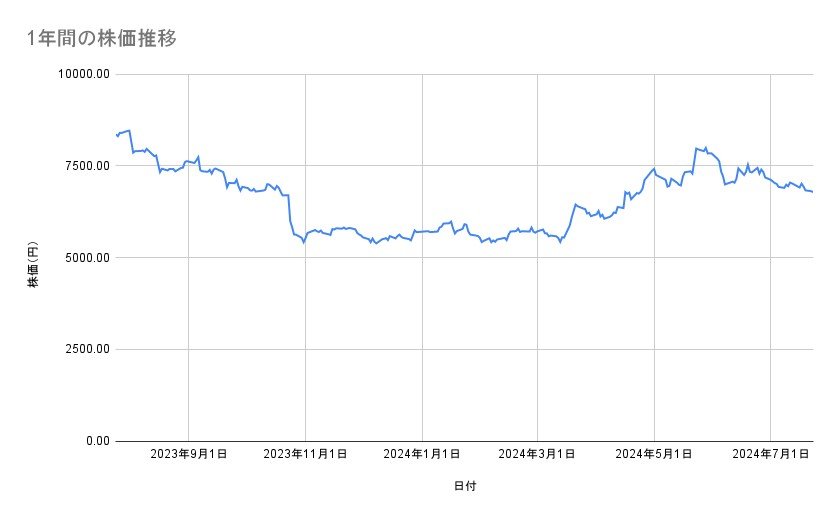Click the leftmost starting point of the blue line
839x519 pixels.
pos(117,135)
